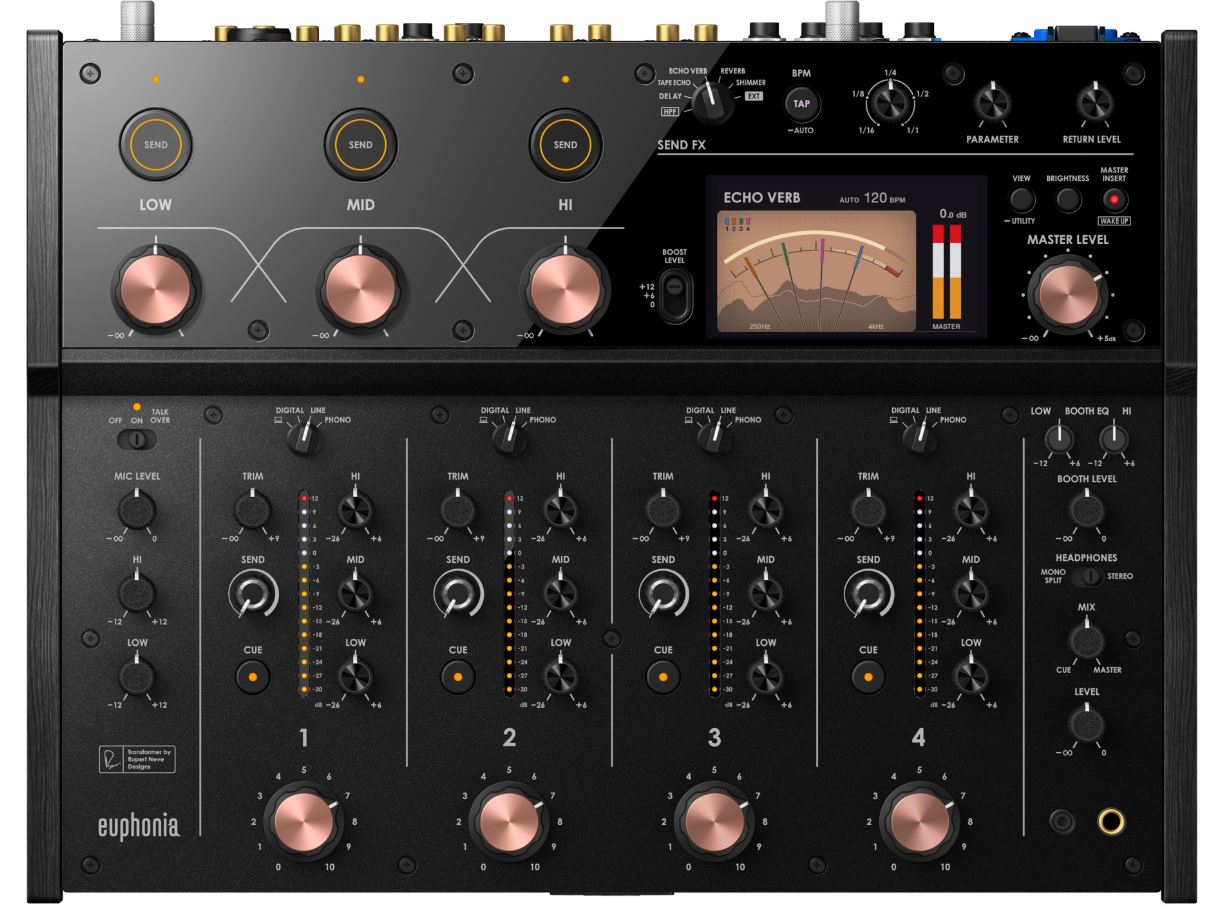The width and height of the screenshot is (1221, 907).
Task: Click the small black headphone jack
Action: click(x=1060, y=822)
